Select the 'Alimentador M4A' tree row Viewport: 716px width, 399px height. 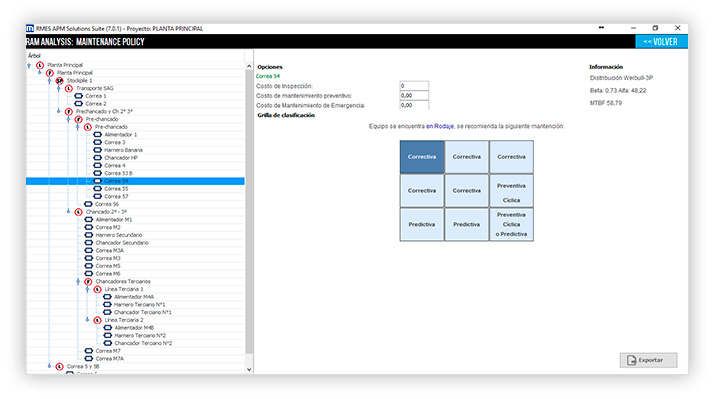pos(136,297)
